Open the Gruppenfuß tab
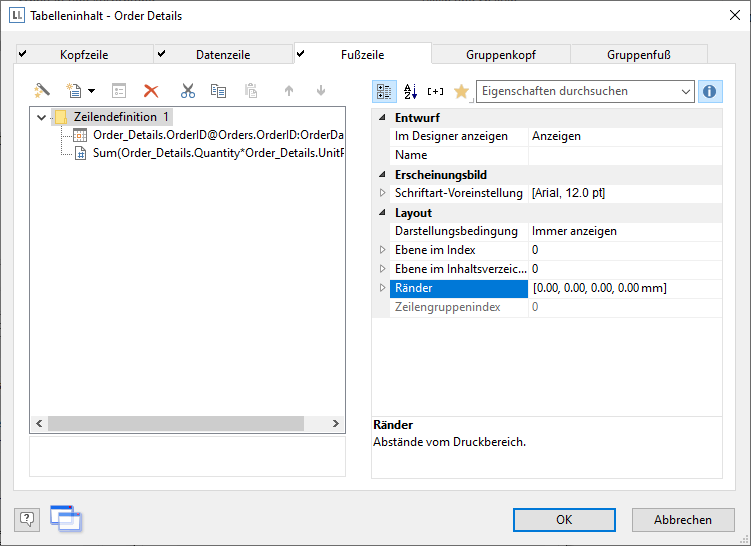 coord(638,55)
